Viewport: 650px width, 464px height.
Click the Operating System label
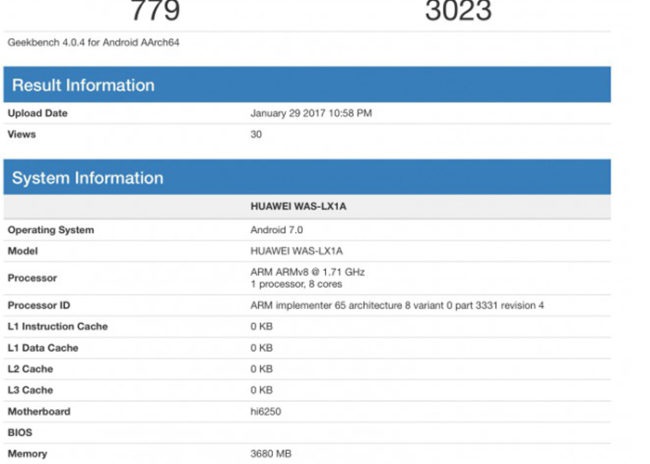[51, 230]
